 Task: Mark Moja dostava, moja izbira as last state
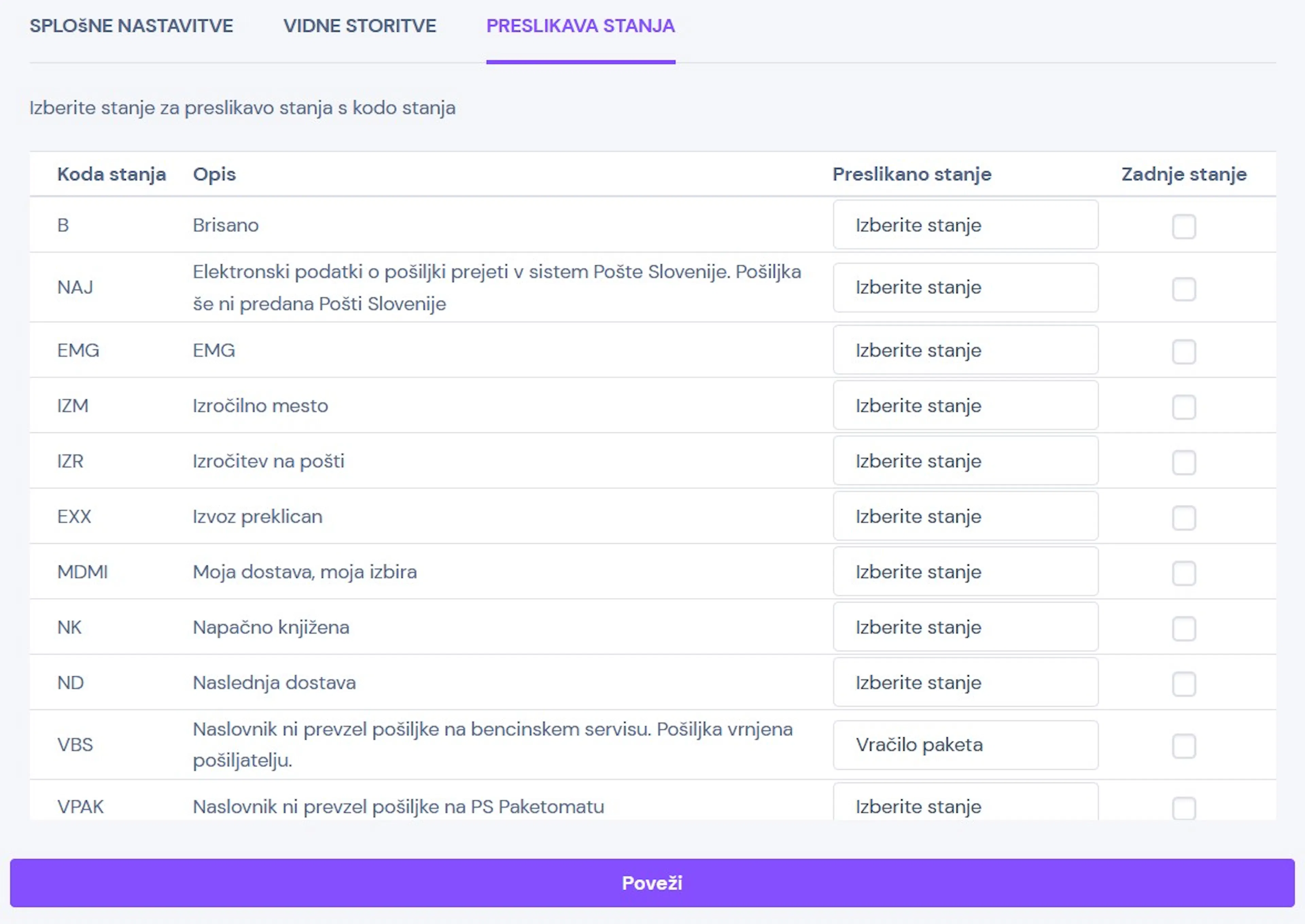pos(1183,573)
